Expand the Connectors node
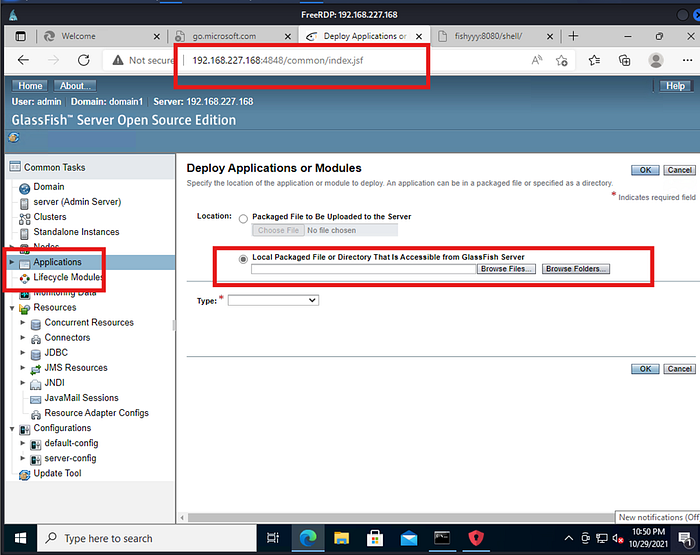Screen dimensions: 700x555 click(x=22, y=338)
